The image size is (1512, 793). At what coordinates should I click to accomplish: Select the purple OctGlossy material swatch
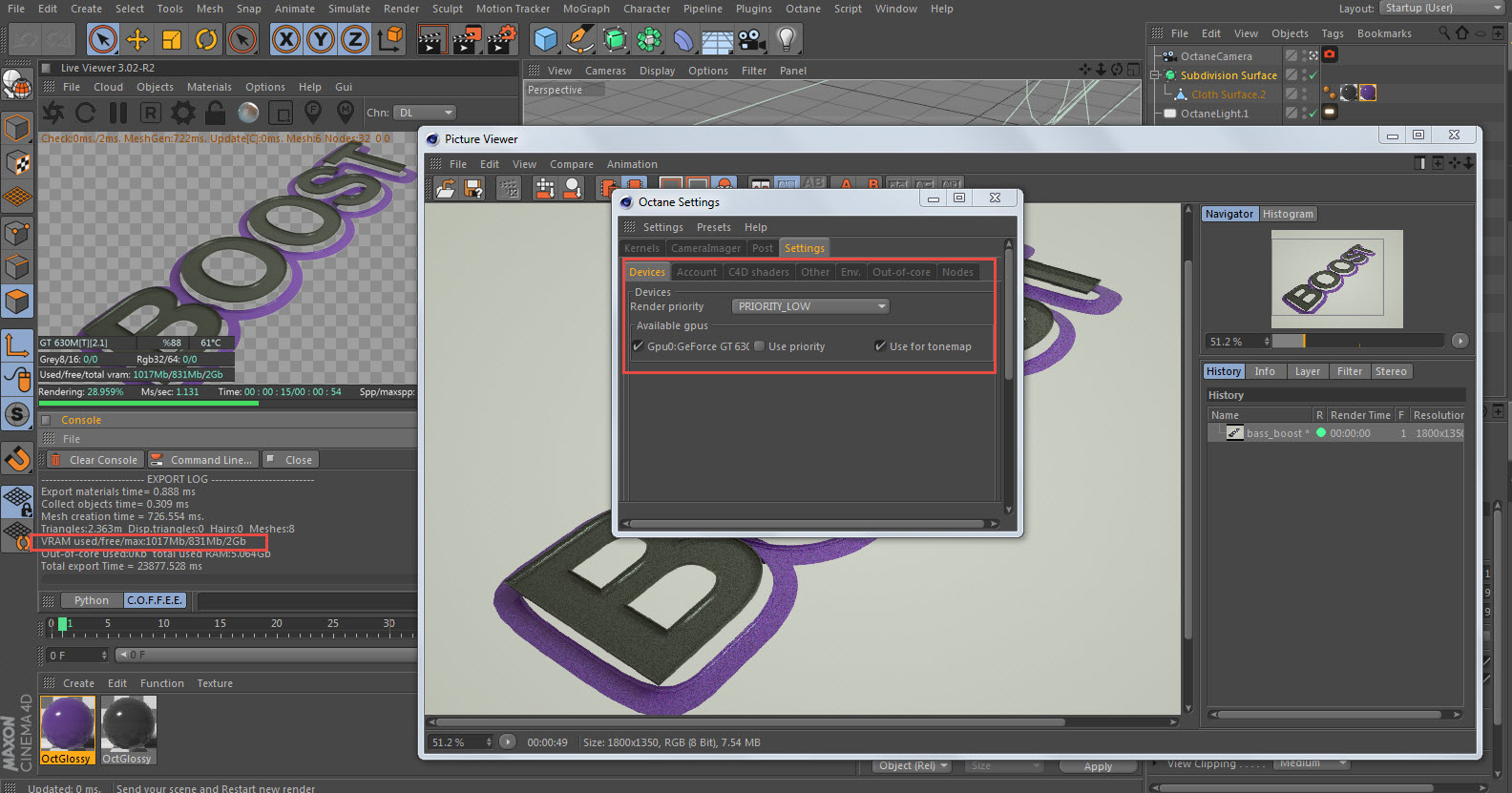[x=67, y=731]
